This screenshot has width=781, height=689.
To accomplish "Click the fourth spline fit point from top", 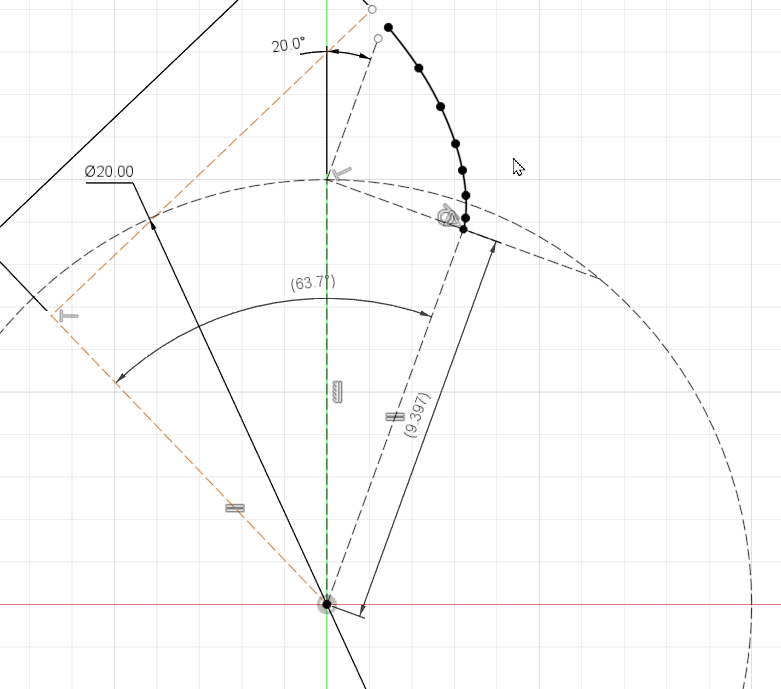I will 455,144.
